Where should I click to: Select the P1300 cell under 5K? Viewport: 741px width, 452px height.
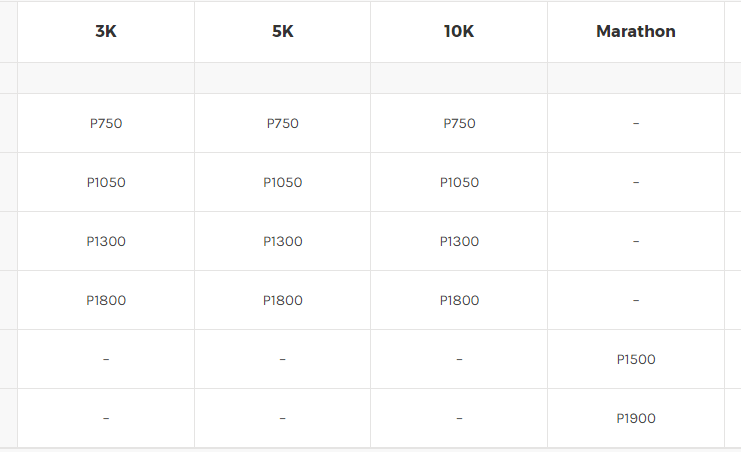[283, 241]
